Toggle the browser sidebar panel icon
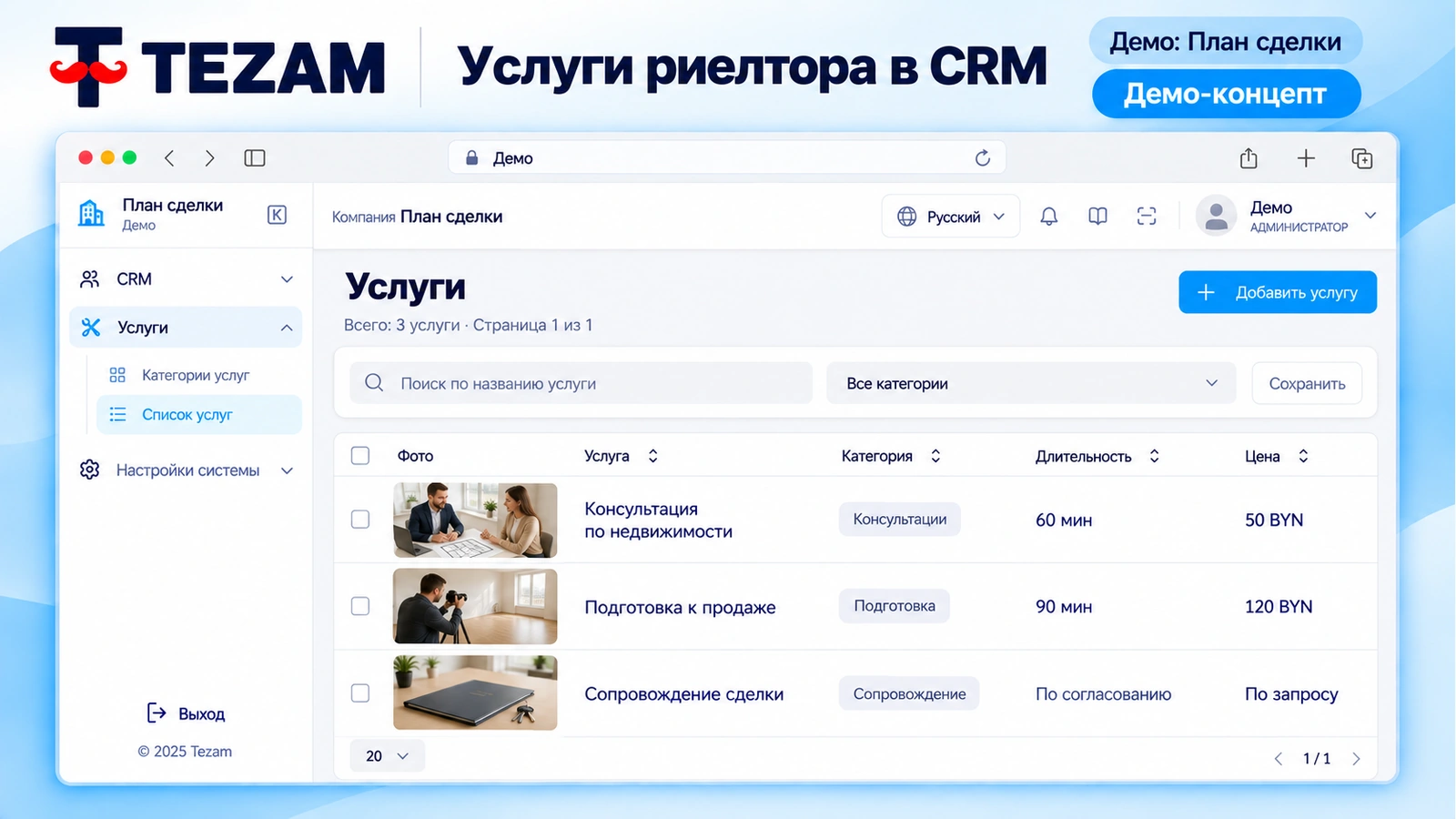This screenshot has width=1456, height=819. pyautogui.click(x=255, y=158)
